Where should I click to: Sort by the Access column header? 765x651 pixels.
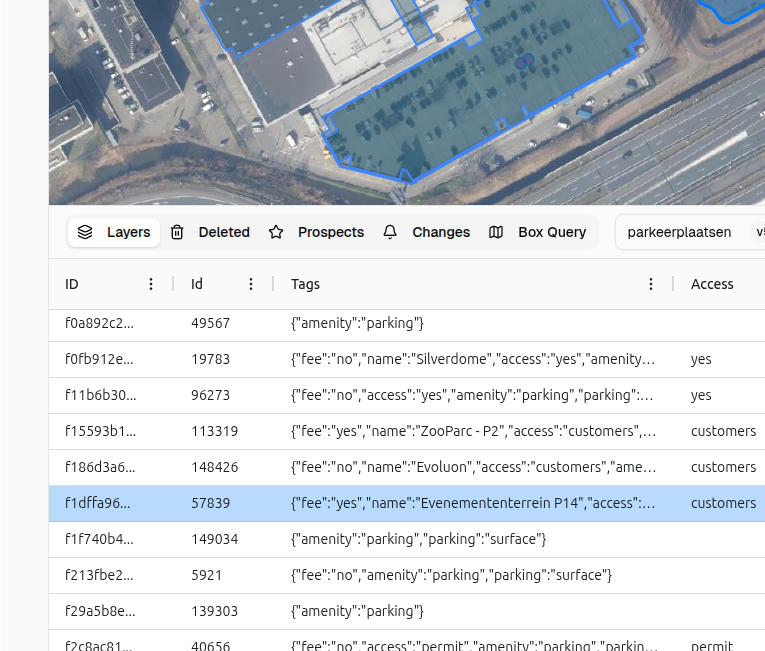click(712, 284)
